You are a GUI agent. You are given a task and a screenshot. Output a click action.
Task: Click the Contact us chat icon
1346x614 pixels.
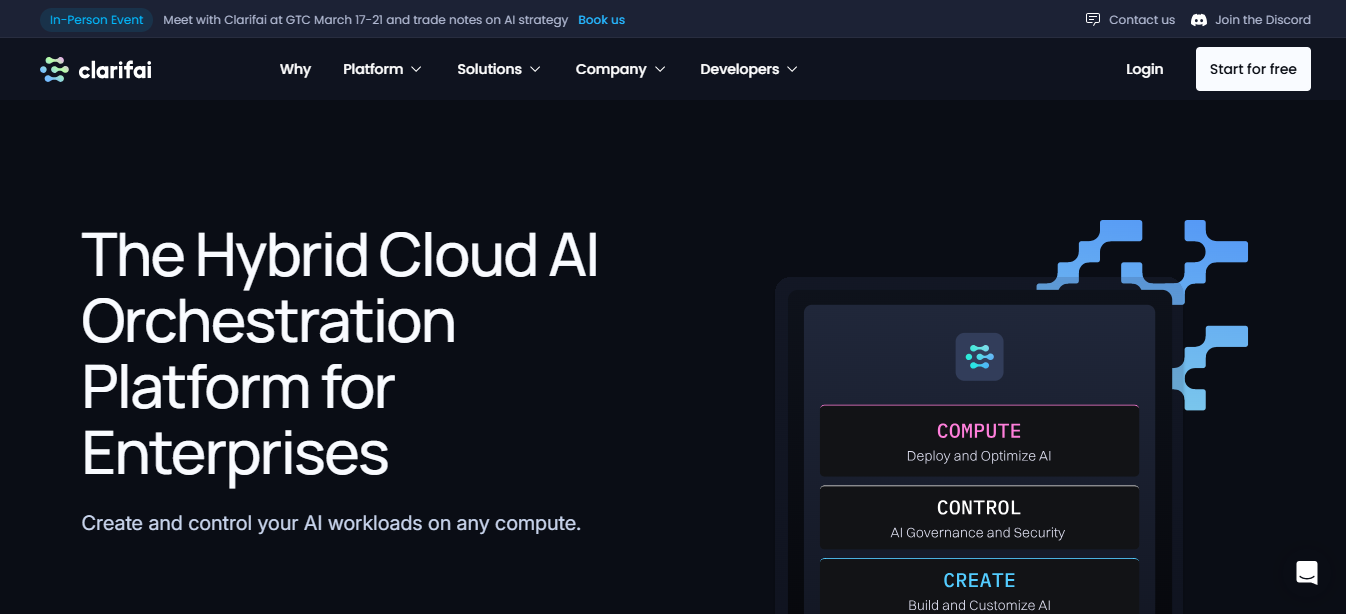(x=1093, y=20)
